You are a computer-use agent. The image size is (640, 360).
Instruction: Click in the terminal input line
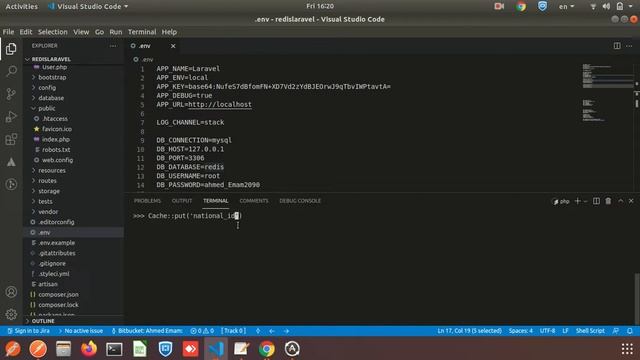click(x=187, y=216)
